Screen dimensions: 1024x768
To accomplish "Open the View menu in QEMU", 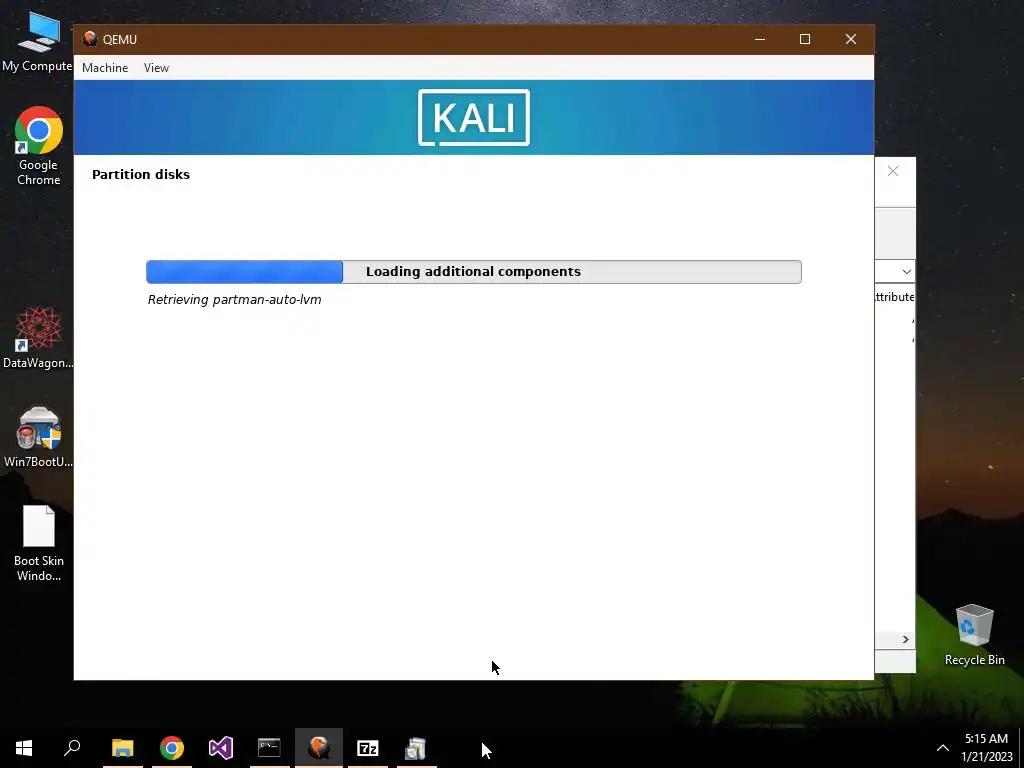I will (156, 68).
